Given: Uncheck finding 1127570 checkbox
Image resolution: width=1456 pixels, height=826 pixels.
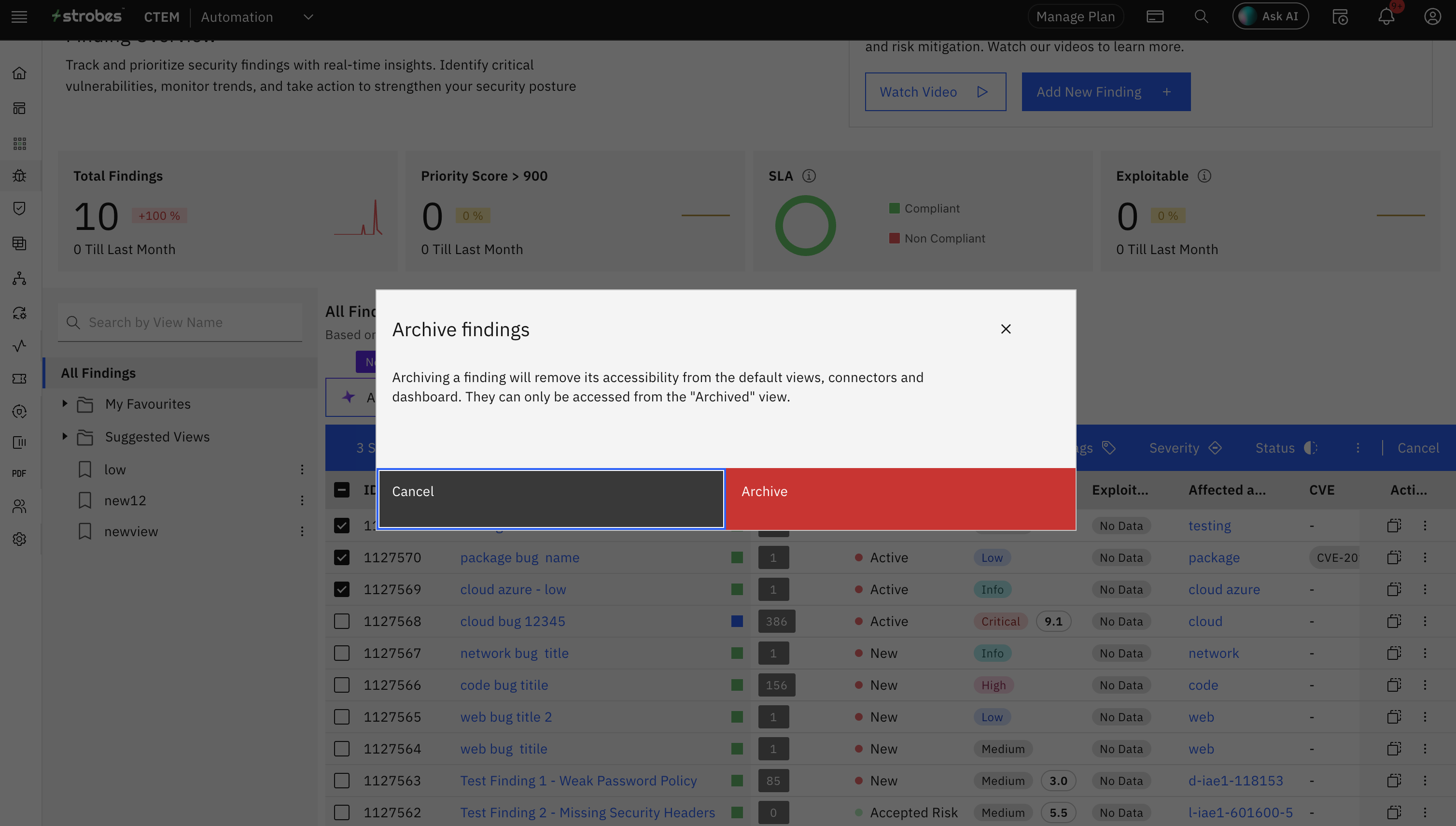Looking at the screenshot, I should coord(342,557).
